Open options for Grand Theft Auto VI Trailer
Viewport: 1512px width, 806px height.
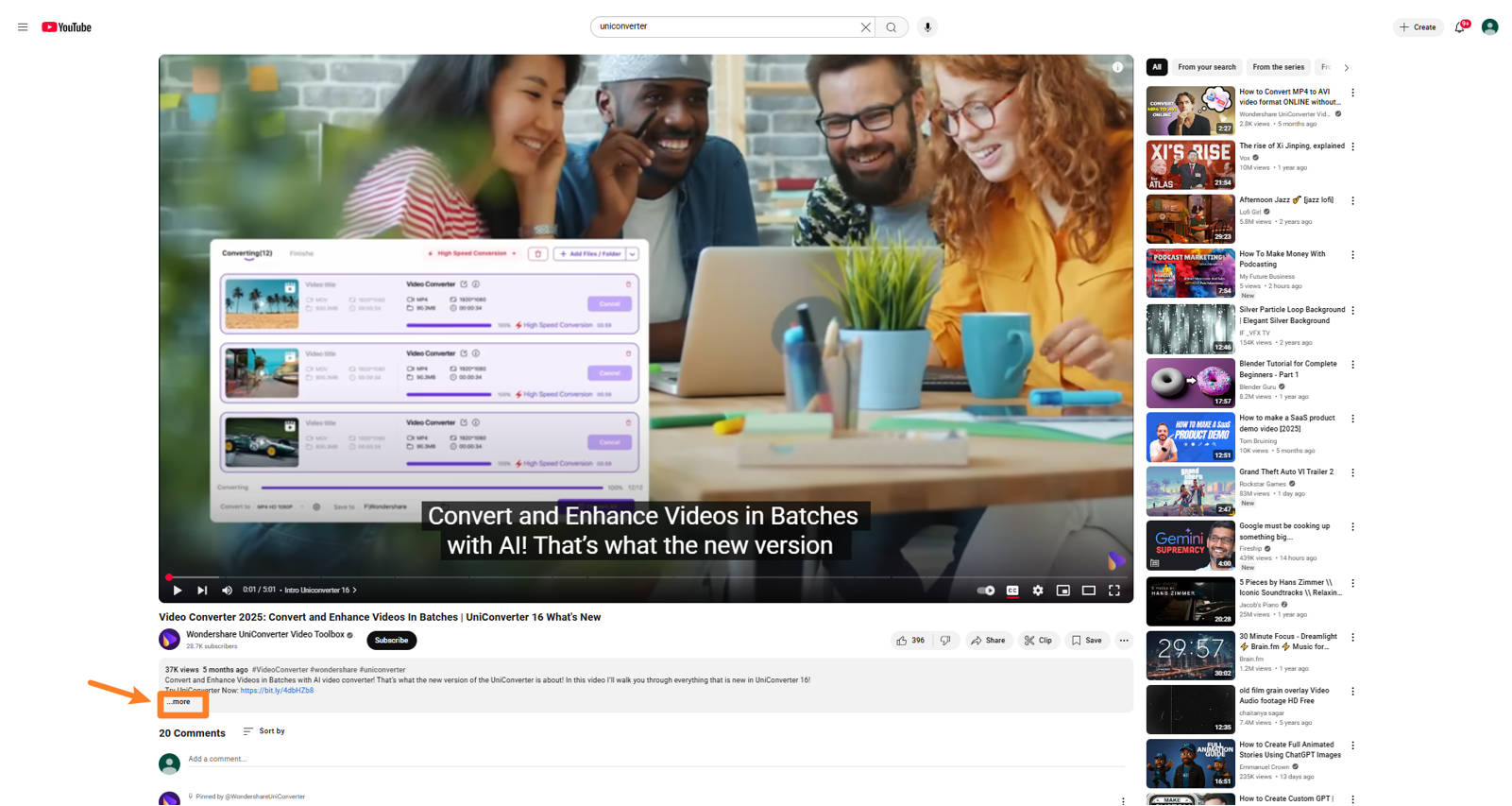(x=1352, y=472)
